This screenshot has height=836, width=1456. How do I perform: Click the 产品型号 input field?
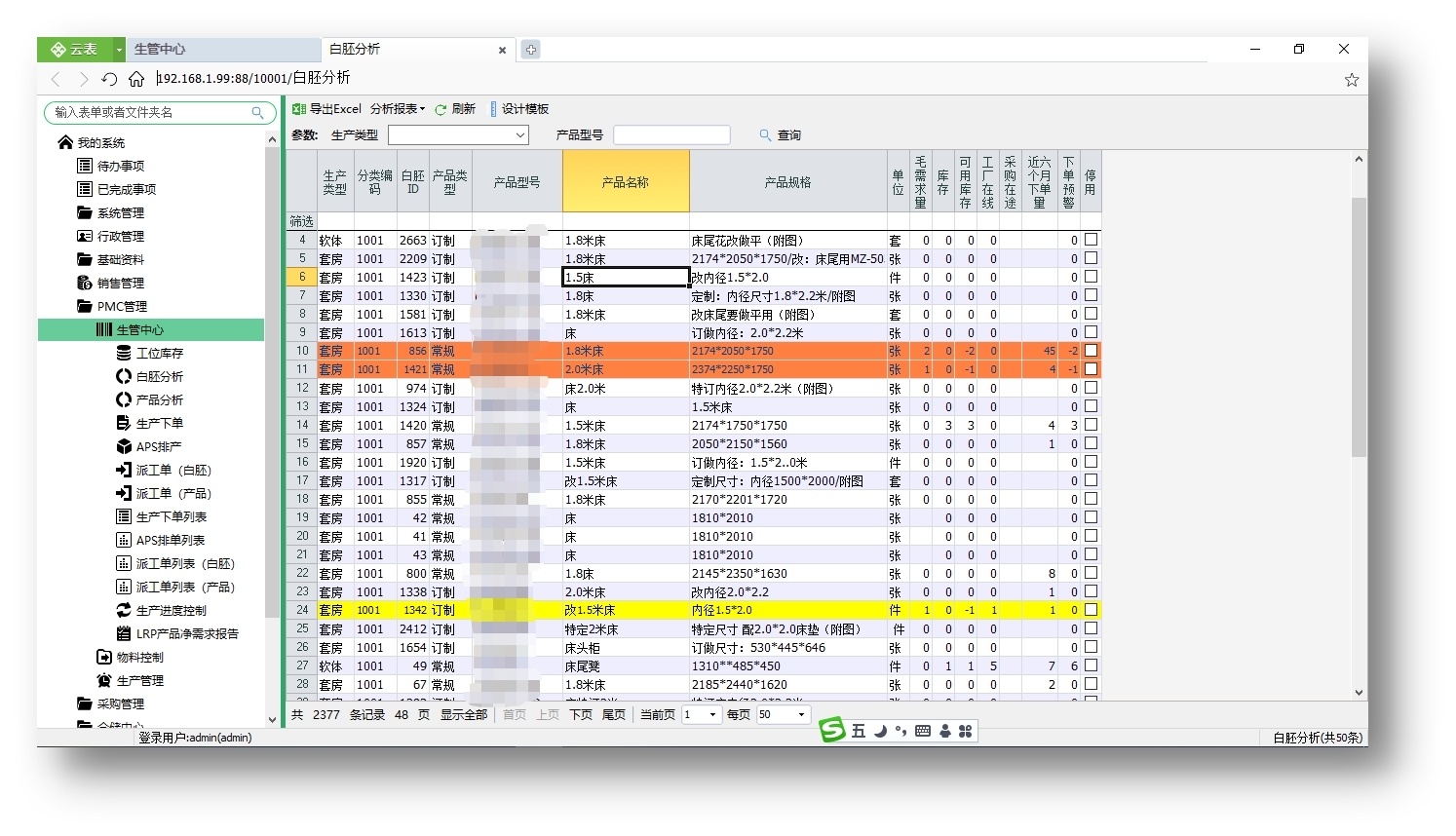pos(671,135)
